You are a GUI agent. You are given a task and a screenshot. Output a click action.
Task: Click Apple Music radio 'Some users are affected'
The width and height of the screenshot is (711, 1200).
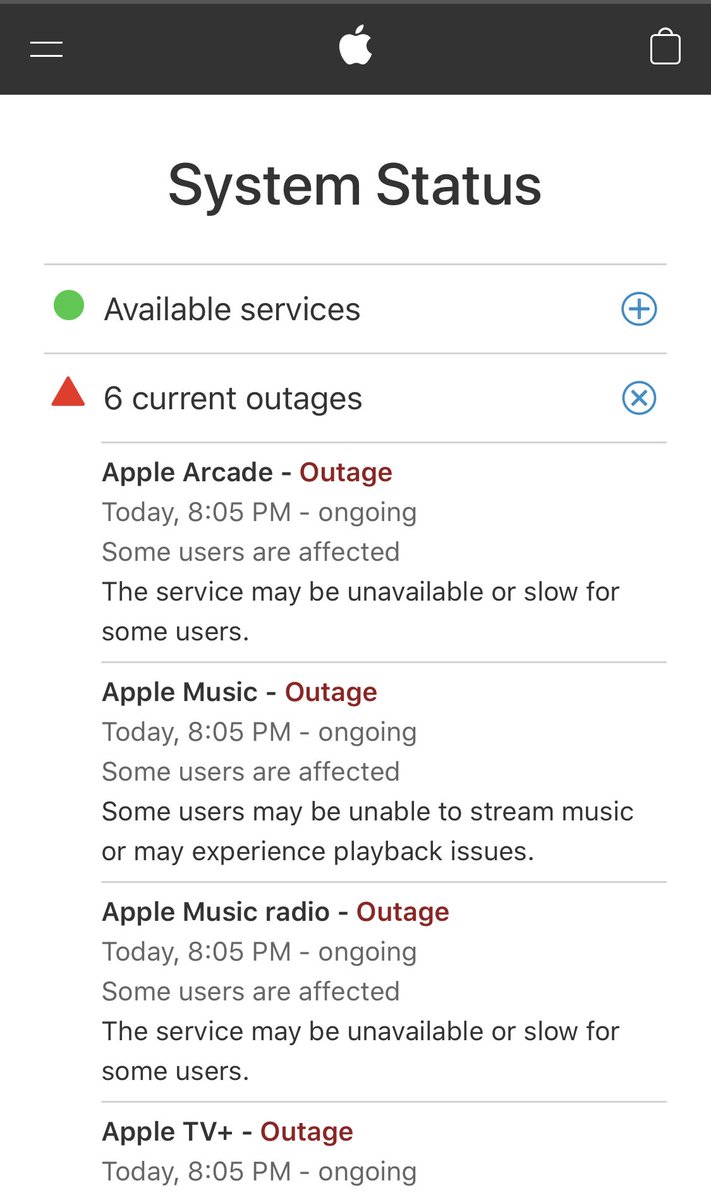(x=250, y=991)
